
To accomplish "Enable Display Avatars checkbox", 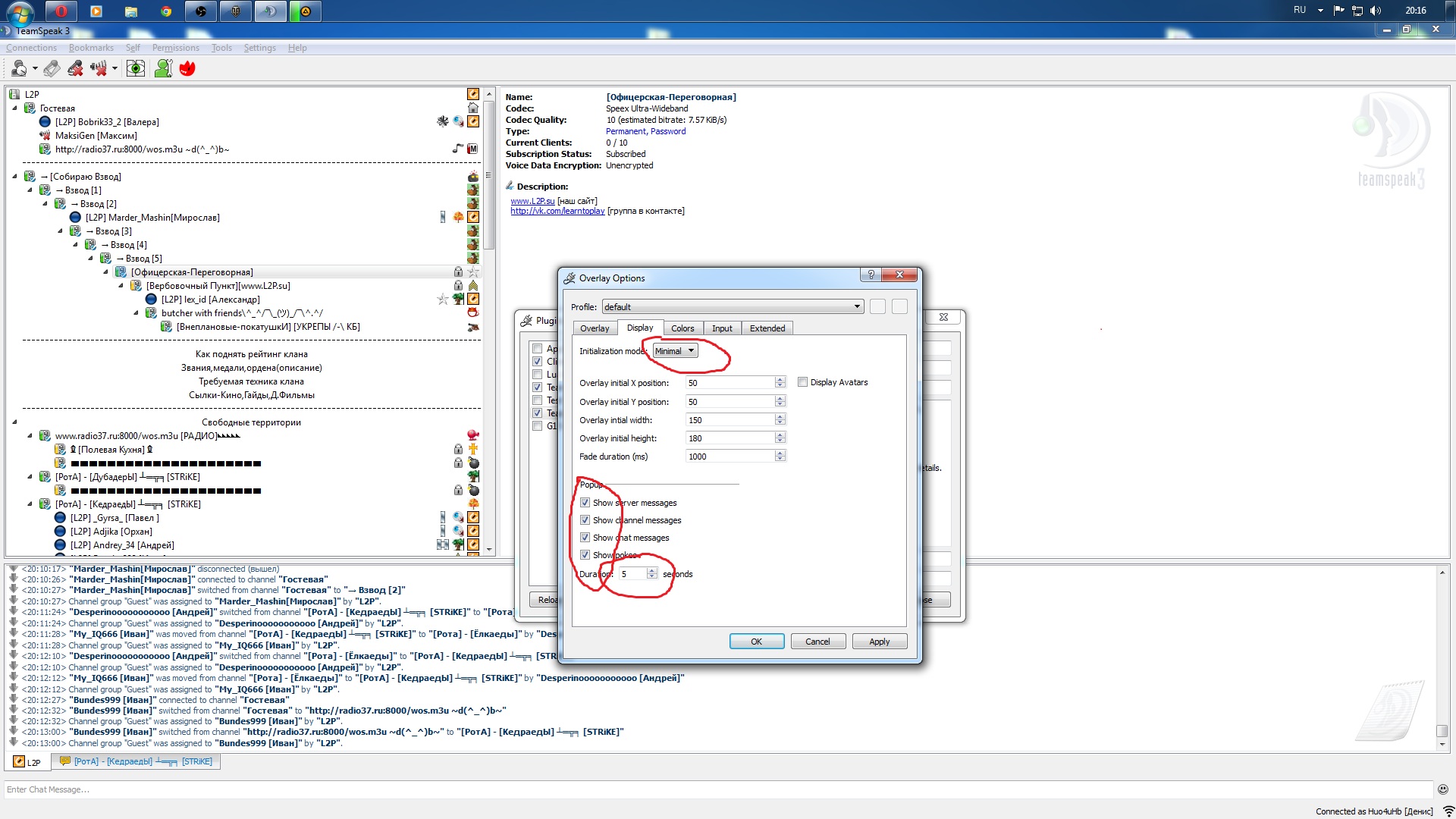I will (802, 382).
